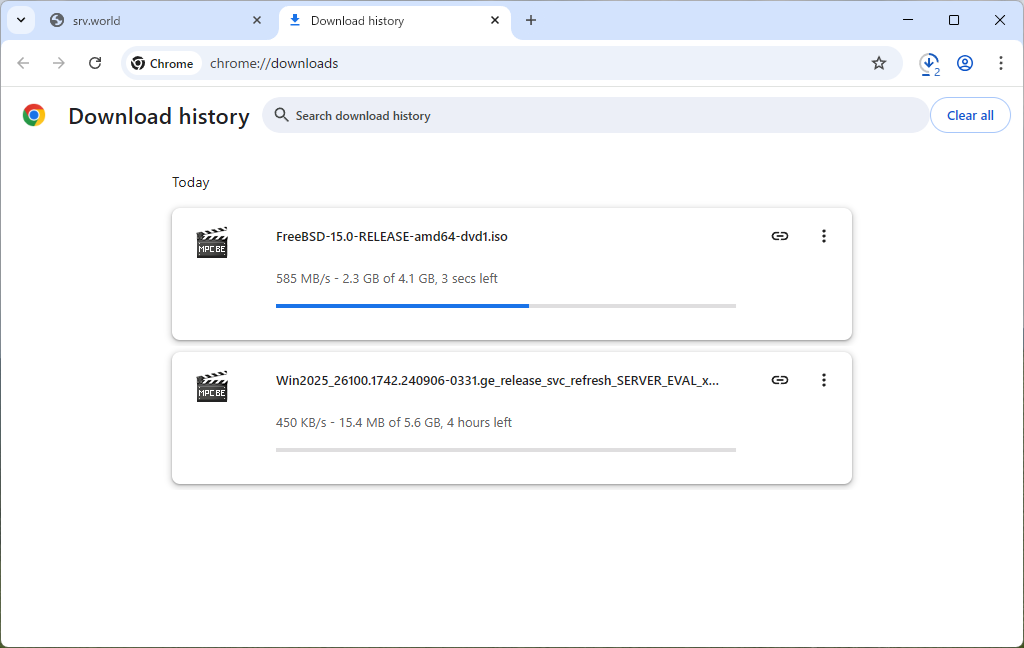Open the downloads tray icon in toolbar
Viewport: 1024px width, 648px height.
click(x=929, y=63)
